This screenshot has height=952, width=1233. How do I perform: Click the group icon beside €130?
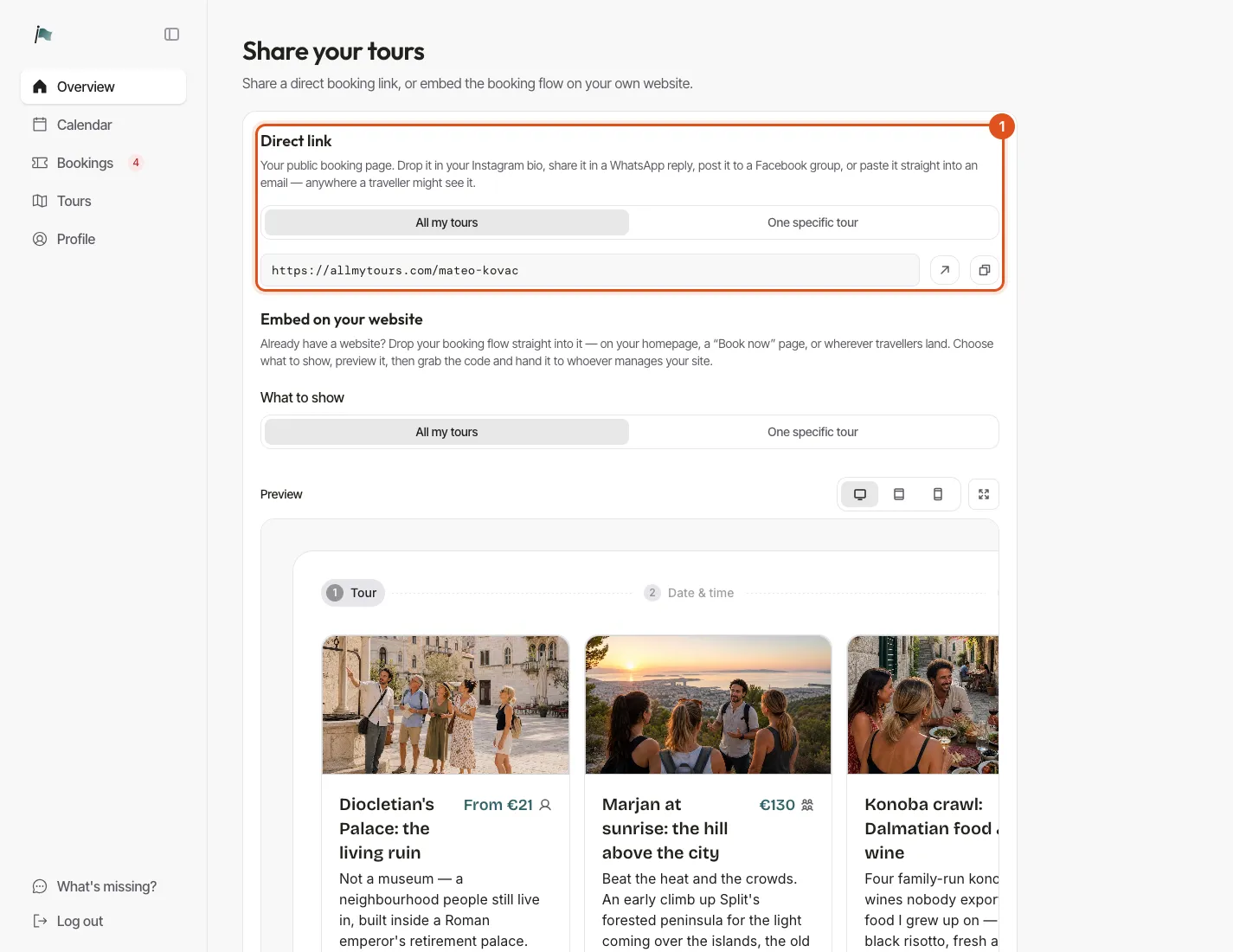tap(807, 805)
